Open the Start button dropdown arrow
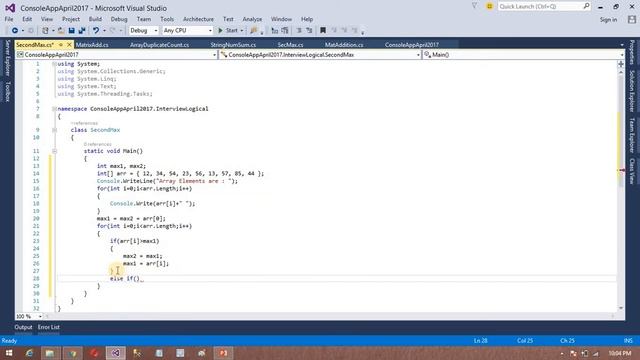 click(242, 31)
